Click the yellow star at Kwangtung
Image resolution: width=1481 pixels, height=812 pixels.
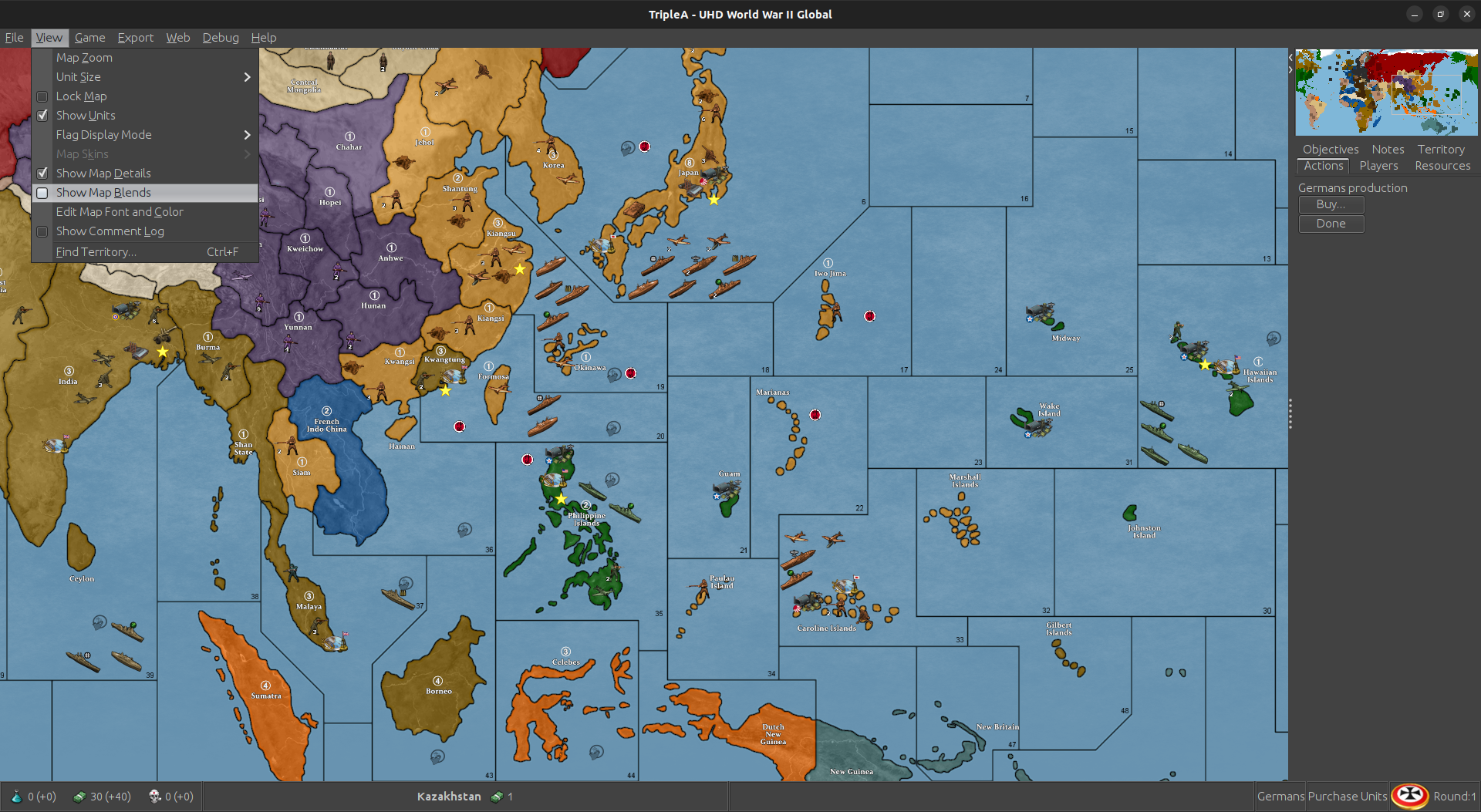coord(445,390)
